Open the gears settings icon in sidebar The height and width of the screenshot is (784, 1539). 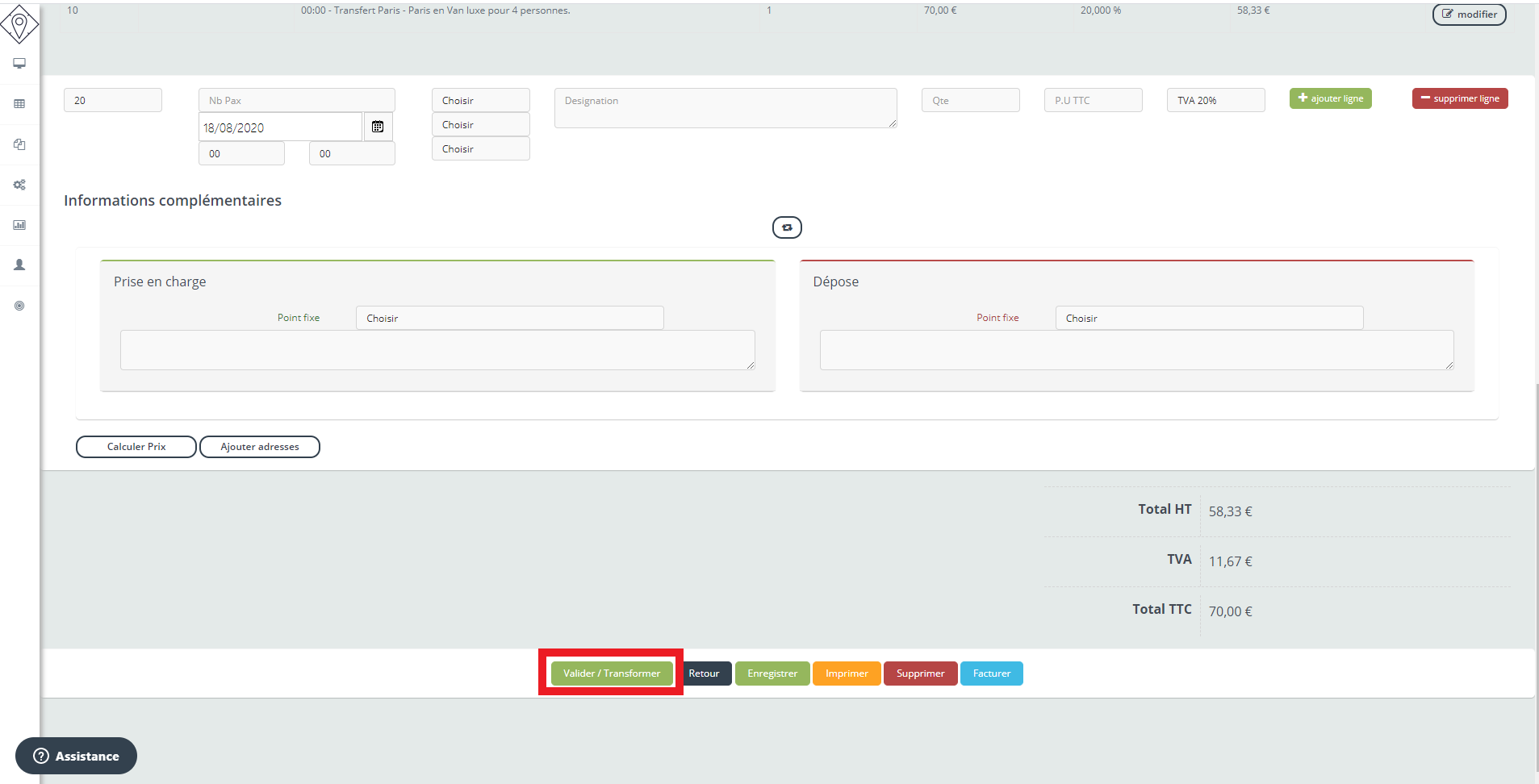point(19,185)
